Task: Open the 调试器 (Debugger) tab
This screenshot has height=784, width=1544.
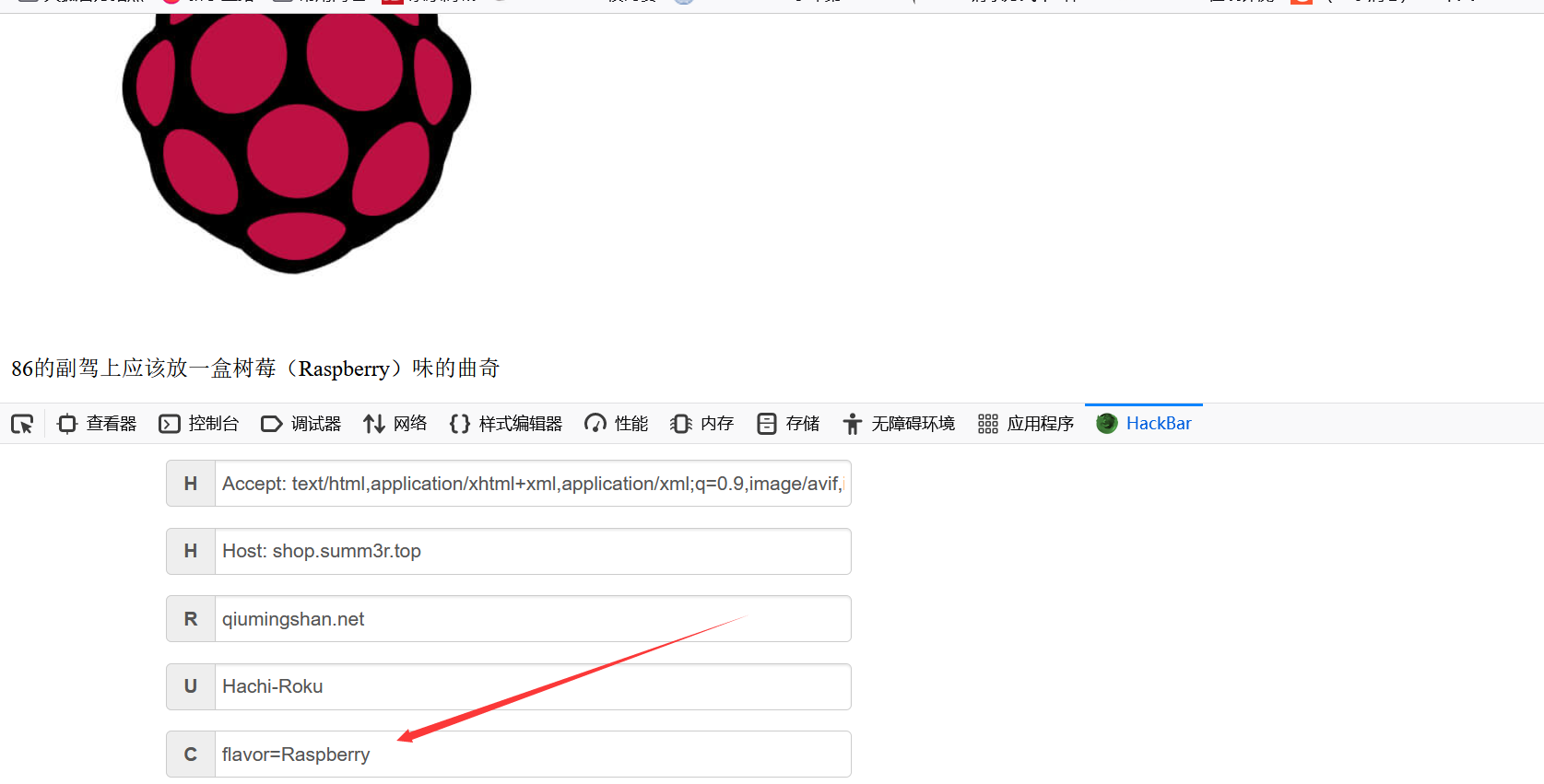Action: coord(301,424)
